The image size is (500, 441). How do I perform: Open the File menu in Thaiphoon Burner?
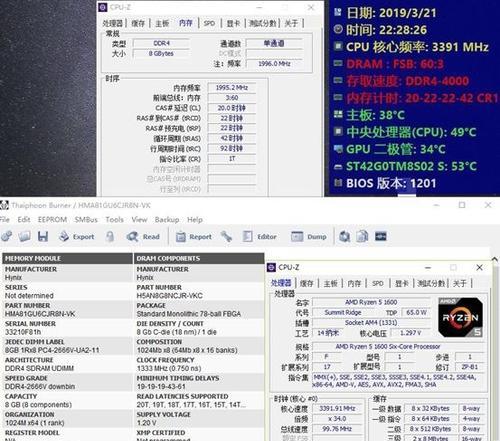tap(4, 220)
